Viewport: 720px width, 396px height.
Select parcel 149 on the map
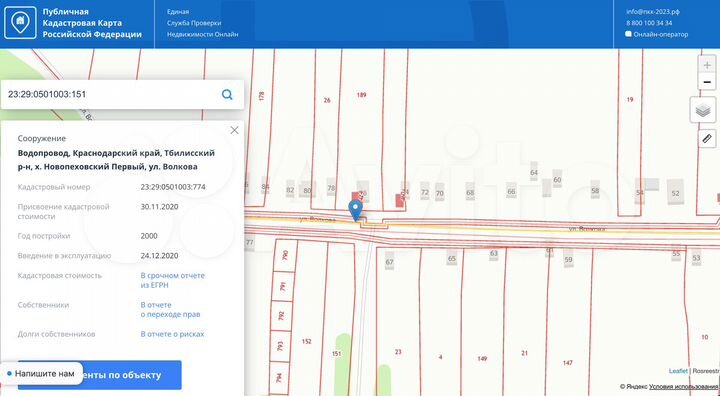click(x=482, y=358)
